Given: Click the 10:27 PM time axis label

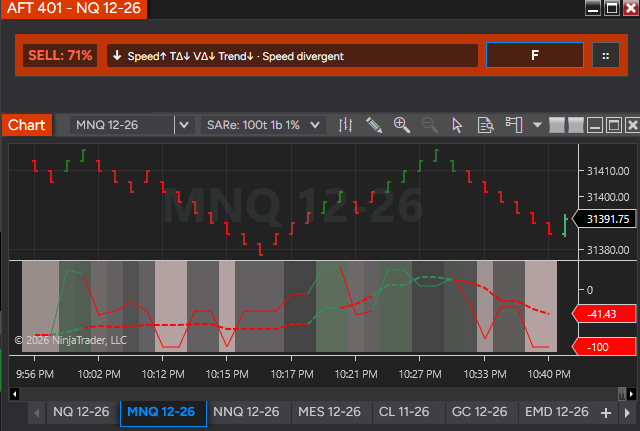Looking at the screenshot, I should click(x=420, y=374).
